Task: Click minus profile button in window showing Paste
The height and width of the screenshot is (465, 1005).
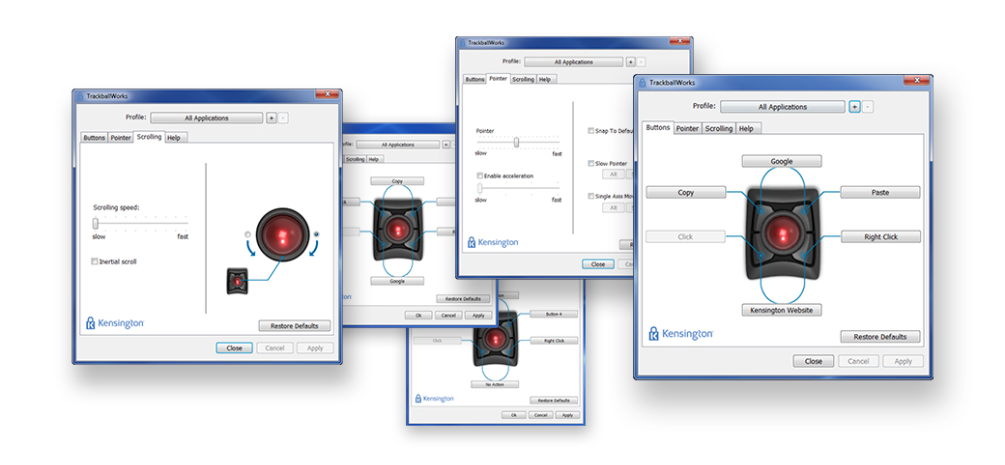Action: [x=867, y=107]
